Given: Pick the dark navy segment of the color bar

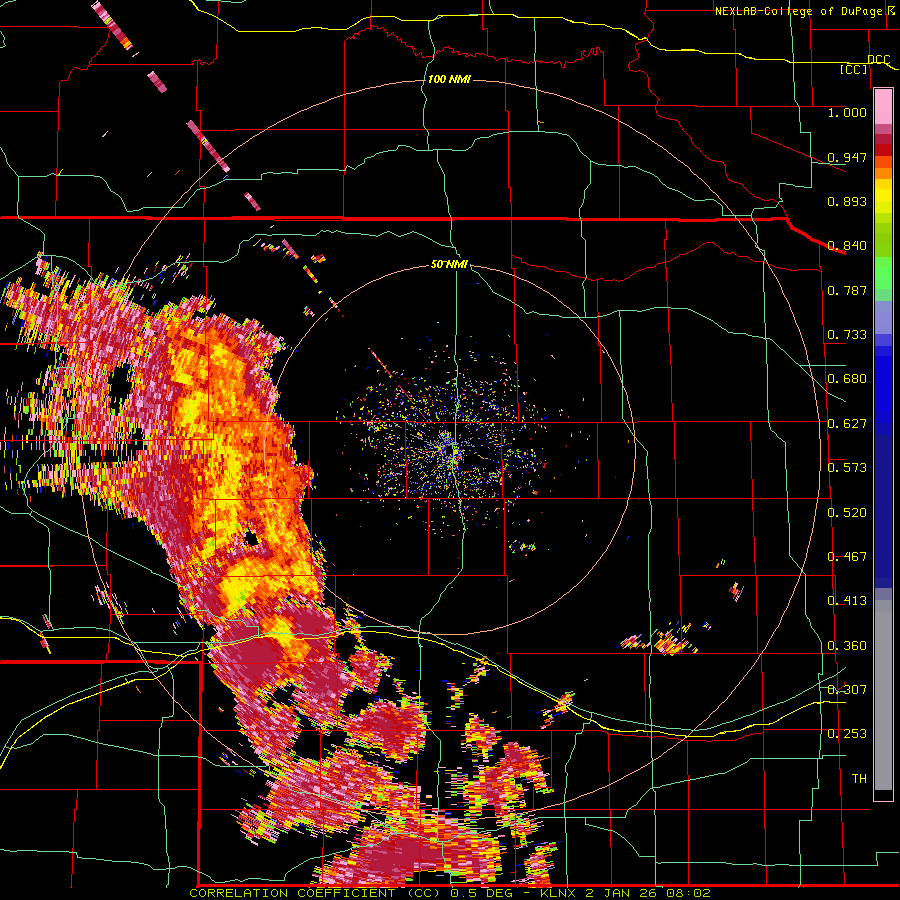Looking at the screenshot, I should (883, 505).
